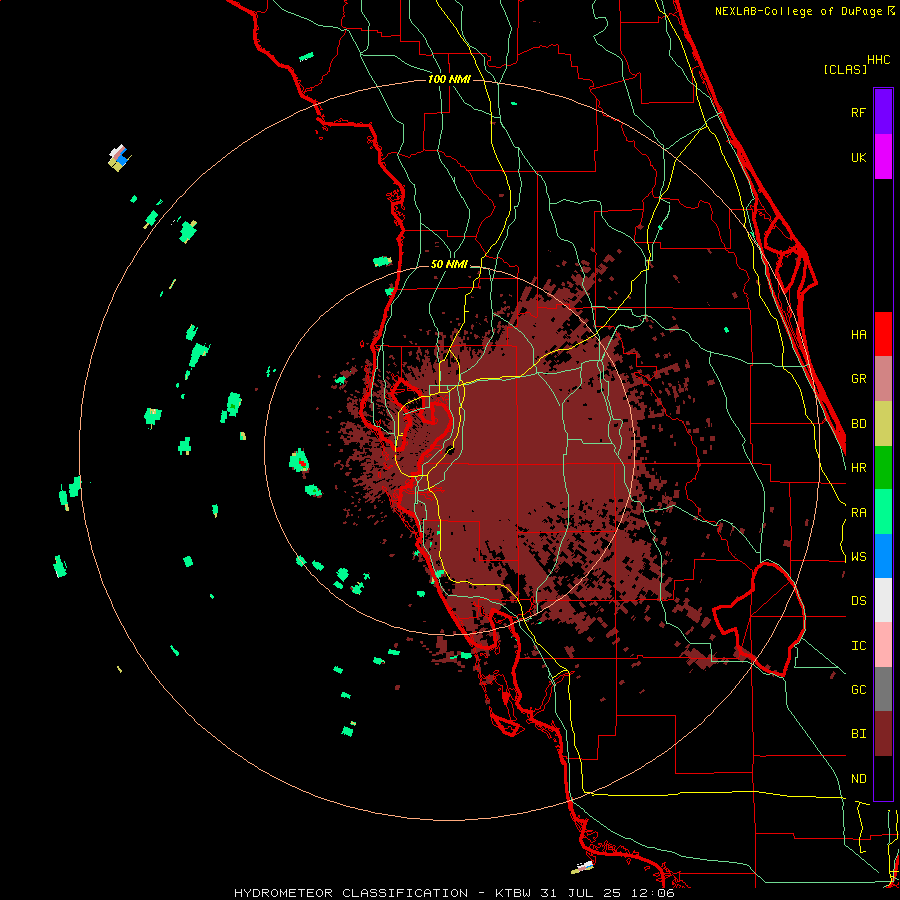The image size is (900, 900).
Task: Select the light pink IC legend swatch
Action: click(x=883, y=645)
